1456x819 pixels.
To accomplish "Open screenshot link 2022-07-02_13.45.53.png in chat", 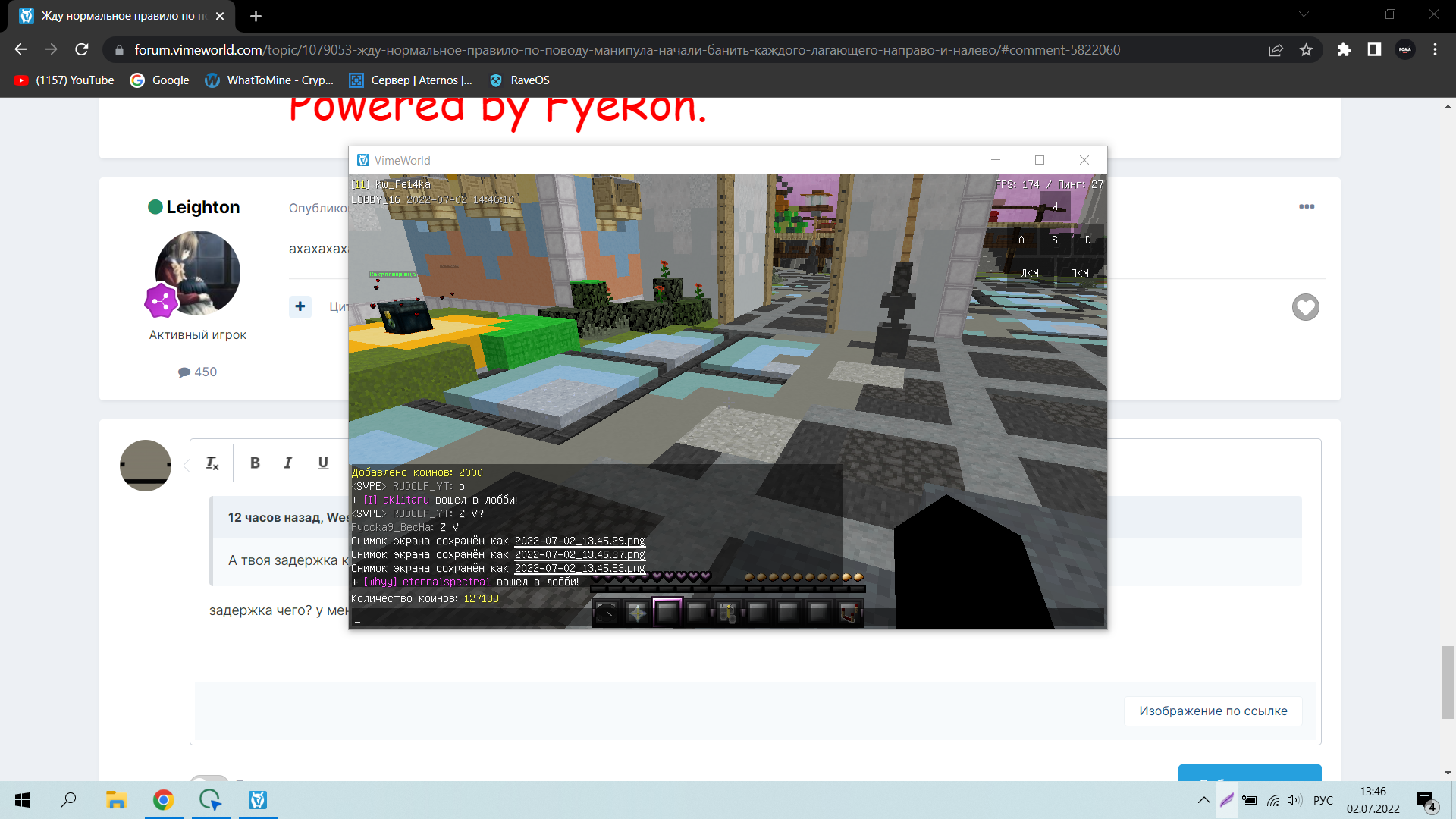I will (579, 568).
